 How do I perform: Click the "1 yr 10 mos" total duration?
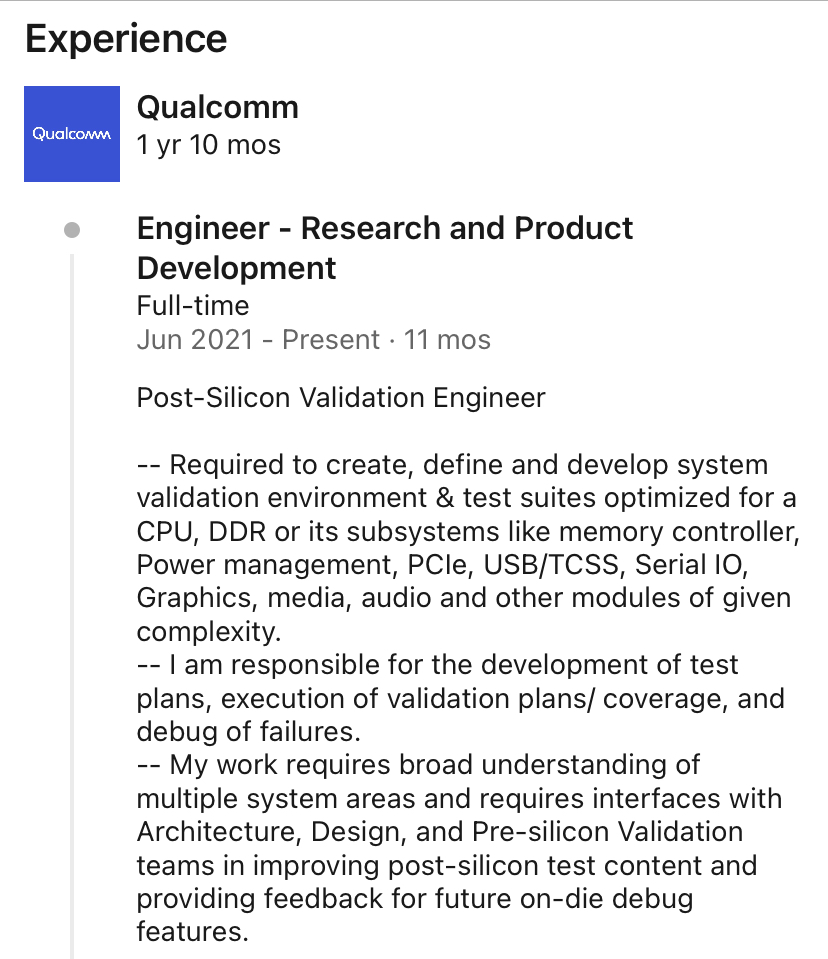tap(208, 144)
